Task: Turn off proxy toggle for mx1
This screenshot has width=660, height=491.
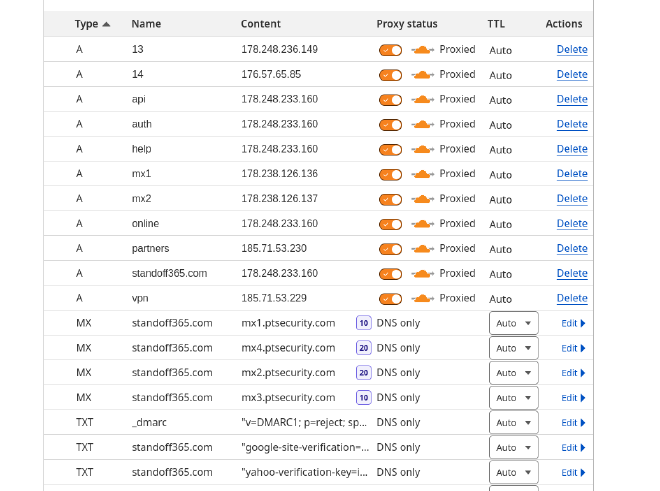Action: click(x=390, y=174)
